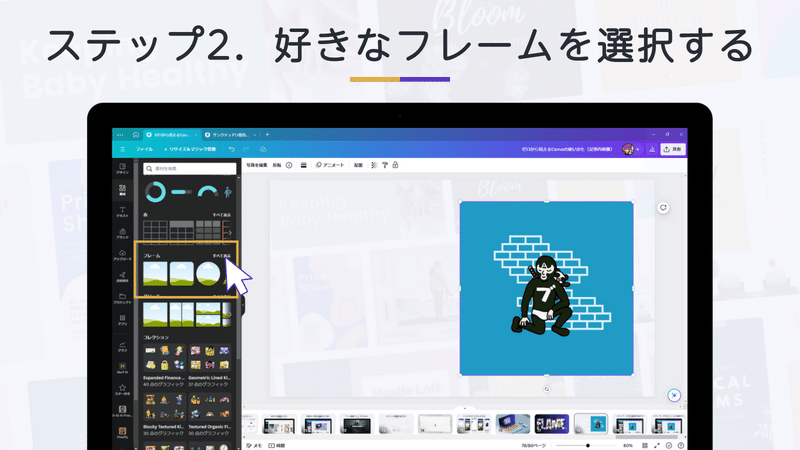Open the 配置 position menu
The width and height of the screenshot is (800, 450).
coord(358,165)
